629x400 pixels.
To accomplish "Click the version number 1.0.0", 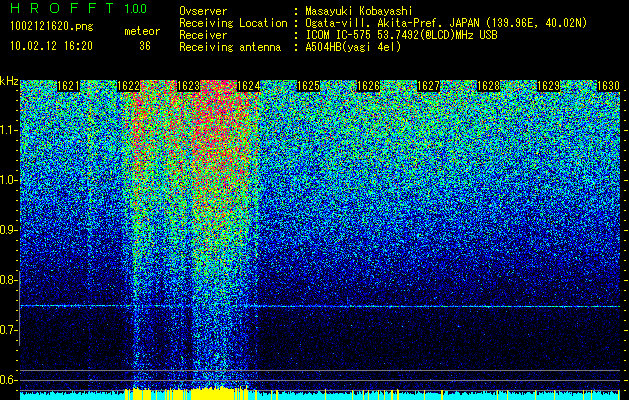I will point(136,8).
